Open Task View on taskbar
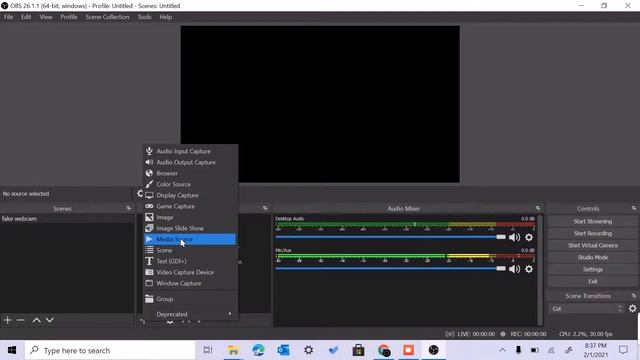 (208, 350)
